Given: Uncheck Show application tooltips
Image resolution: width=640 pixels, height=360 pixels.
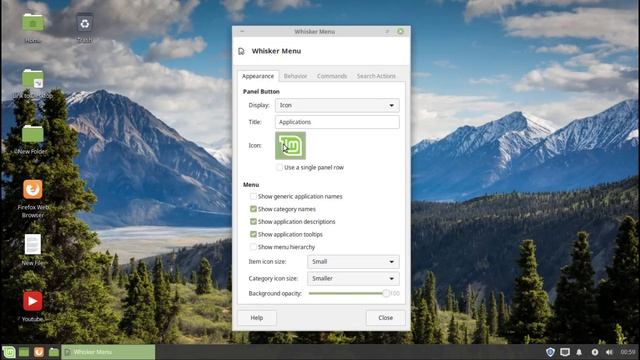Looking at the screenshot, I should point(253,234).
